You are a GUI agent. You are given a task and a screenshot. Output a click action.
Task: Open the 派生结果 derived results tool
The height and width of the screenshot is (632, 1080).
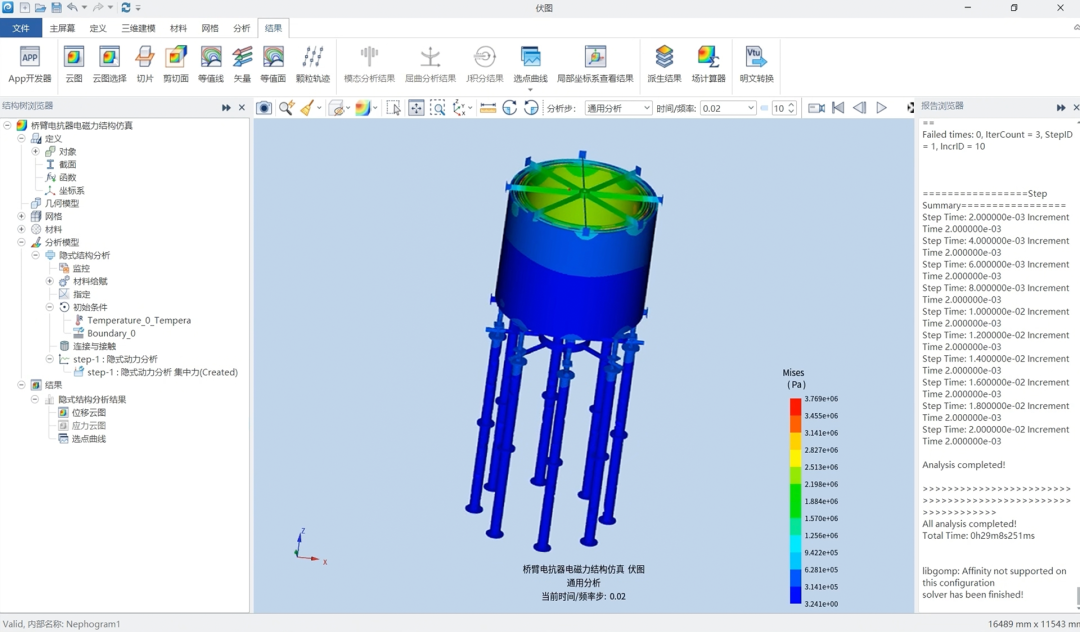pyautogui.click(x=664, y=64)
